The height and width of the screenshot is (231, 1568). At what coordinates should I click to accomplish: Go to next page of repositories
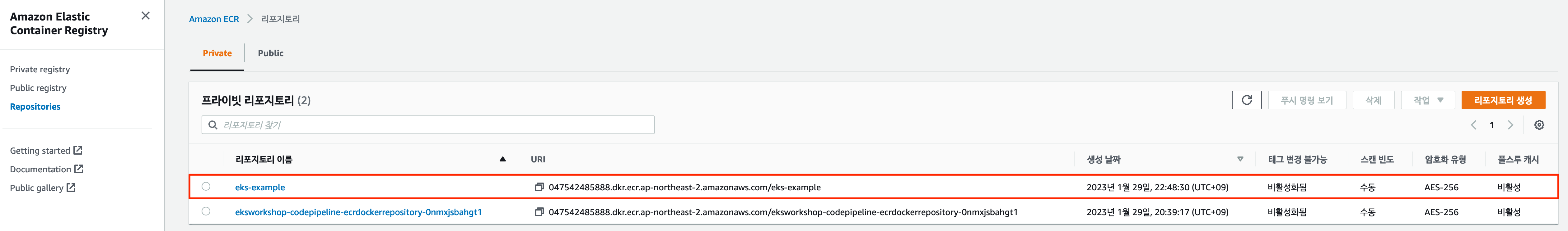(1510, 125)
